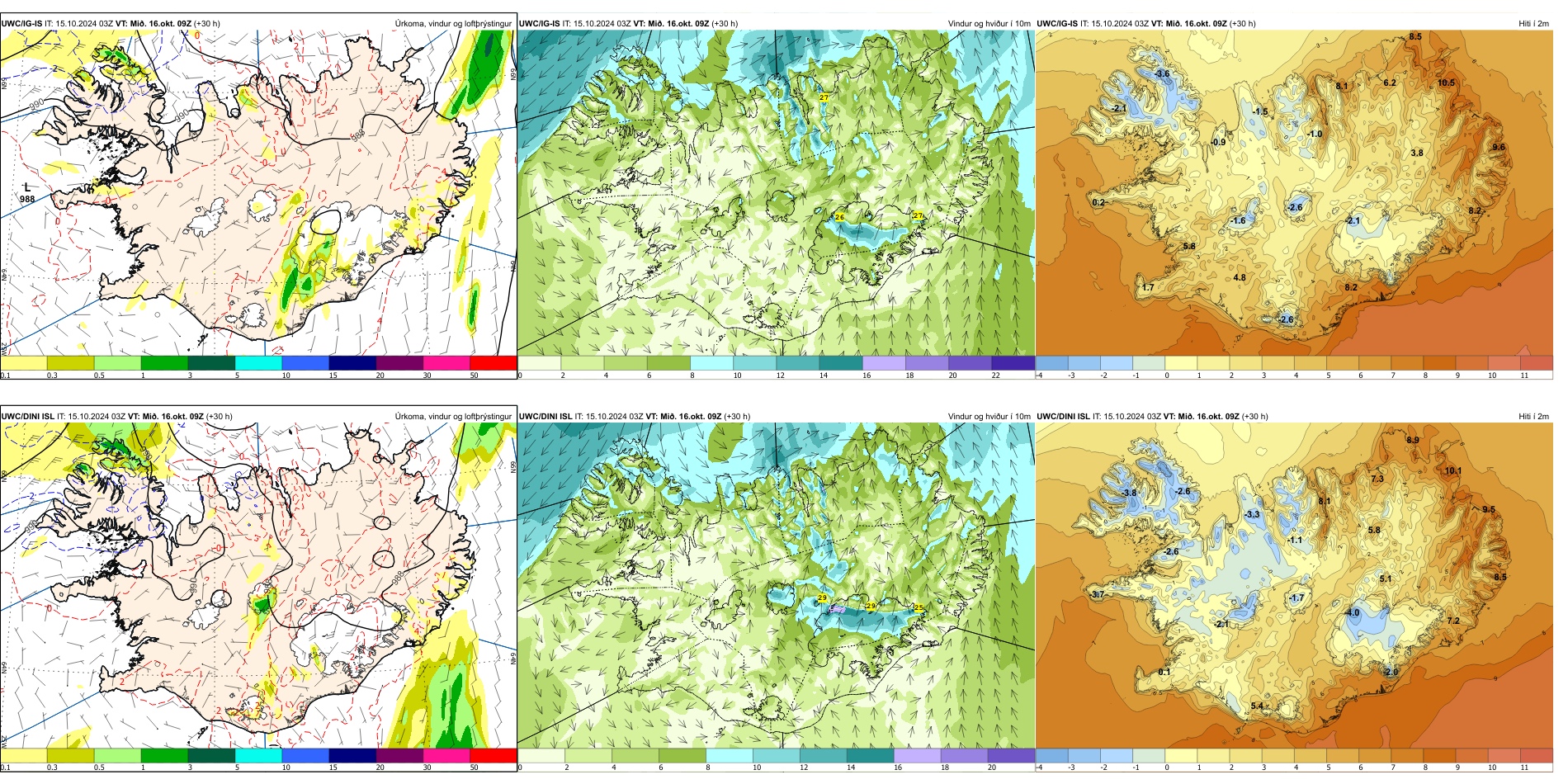Image resolution: width=1568 pixels, height=784 pixels.
Task: Click the 0.2 temperature value on IG-IS map
Action: tap(1098, 202)
